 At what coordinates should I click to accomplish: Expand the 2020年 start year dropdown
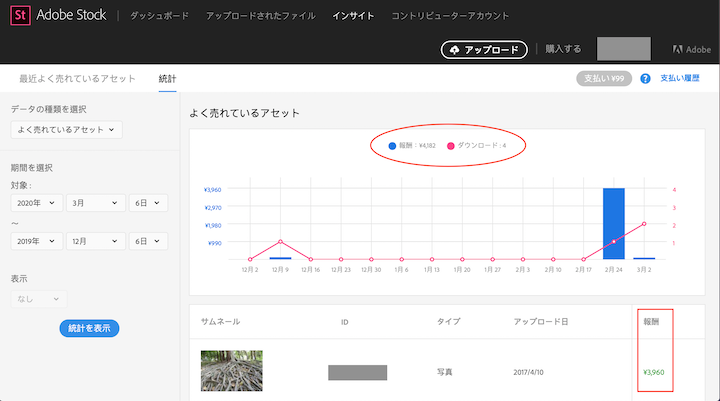pyautogui.click(x=36, y=203)
